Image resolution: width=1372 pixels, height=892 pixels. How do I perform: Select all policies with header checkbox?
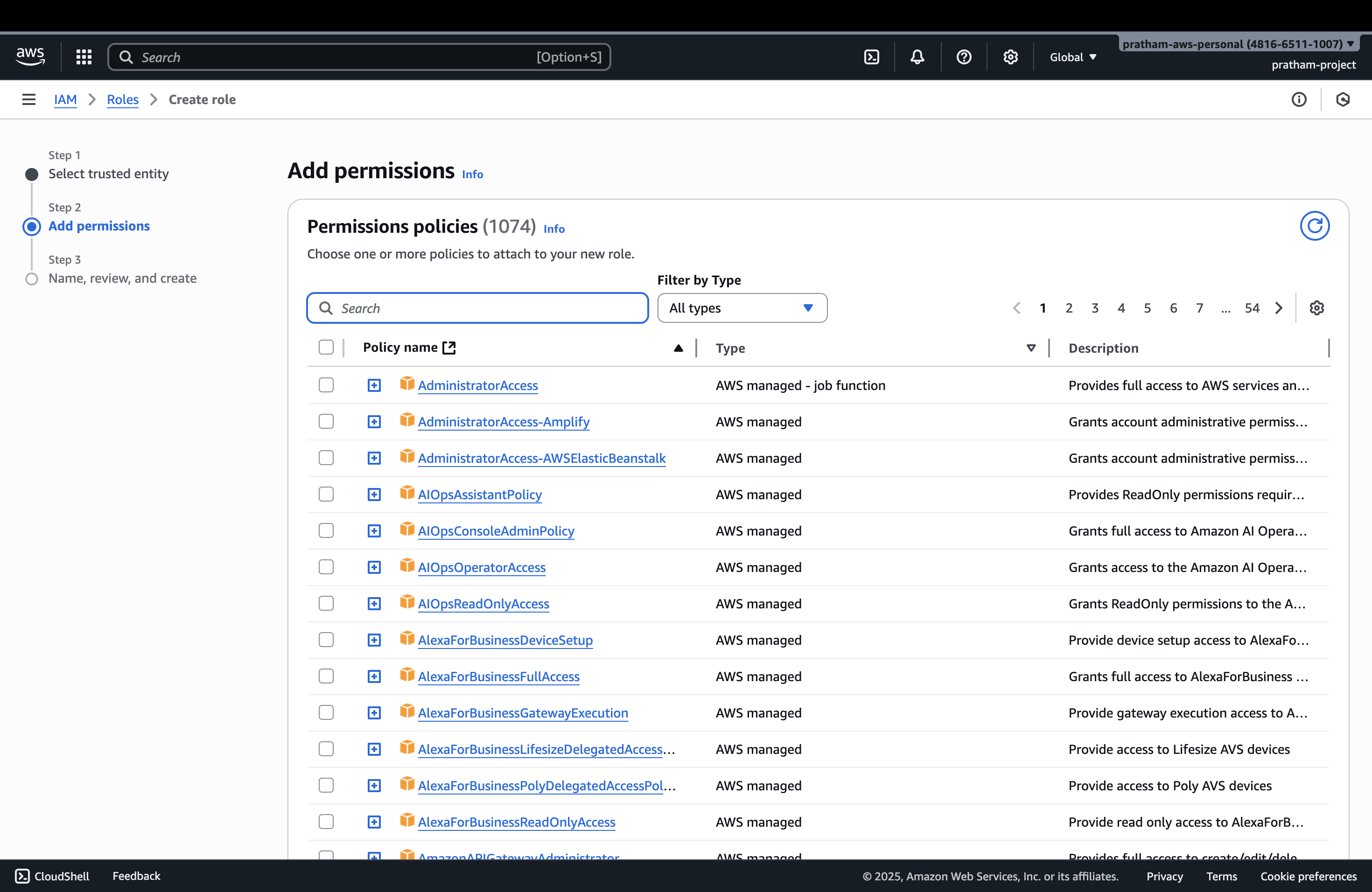(326, 347)
